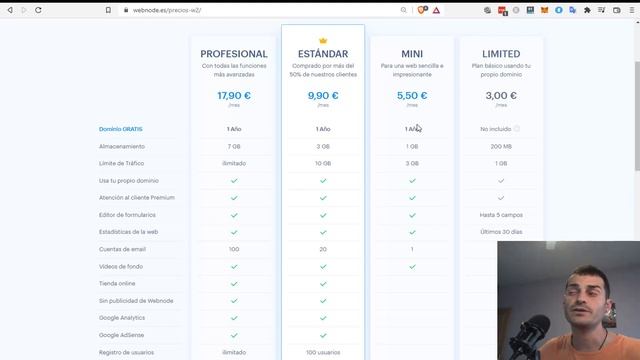
Task: Open the browser hamburger menu
Action: click(x=632, y=10)
